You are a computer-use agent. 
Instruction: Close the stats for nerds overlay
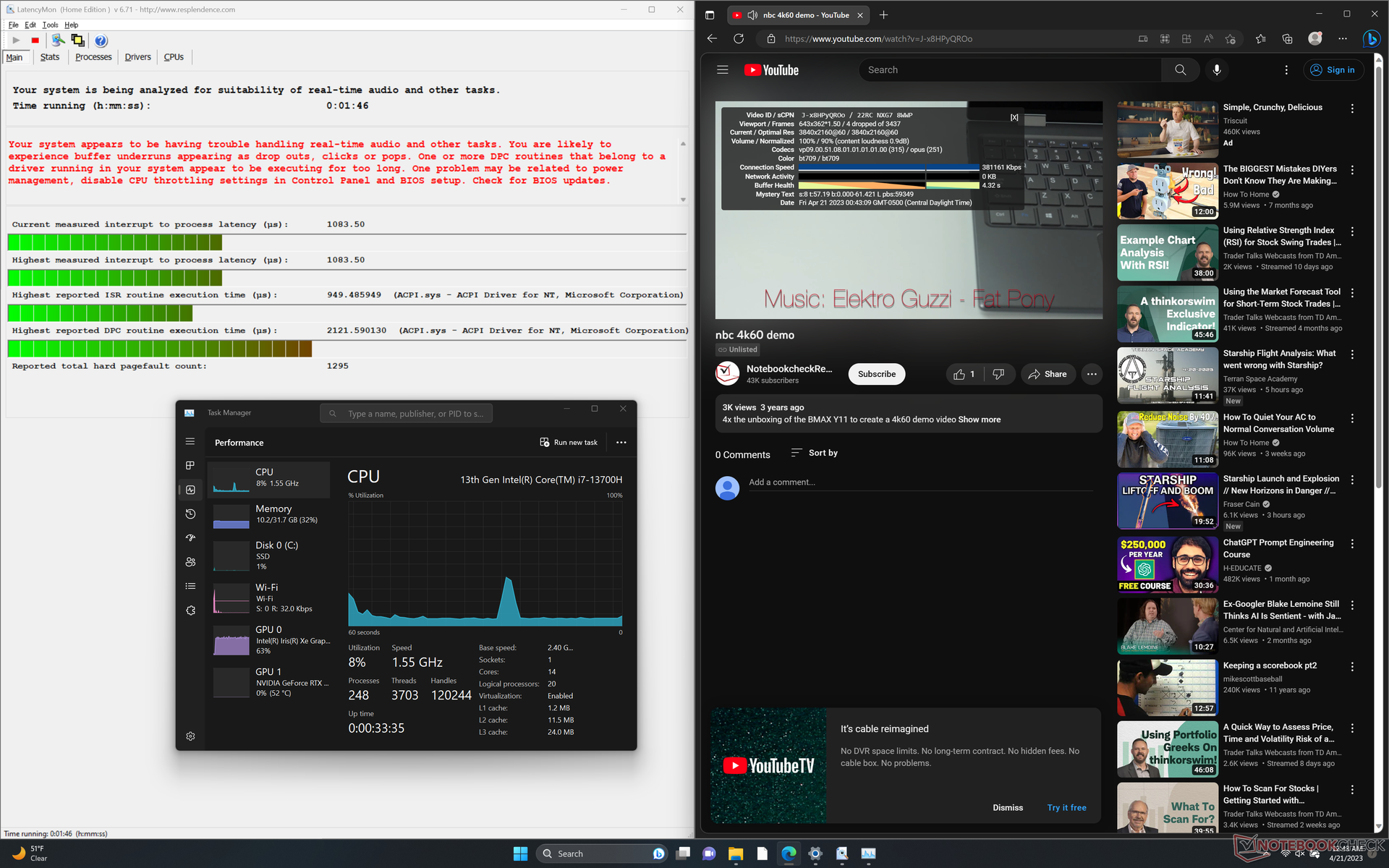1014,117
